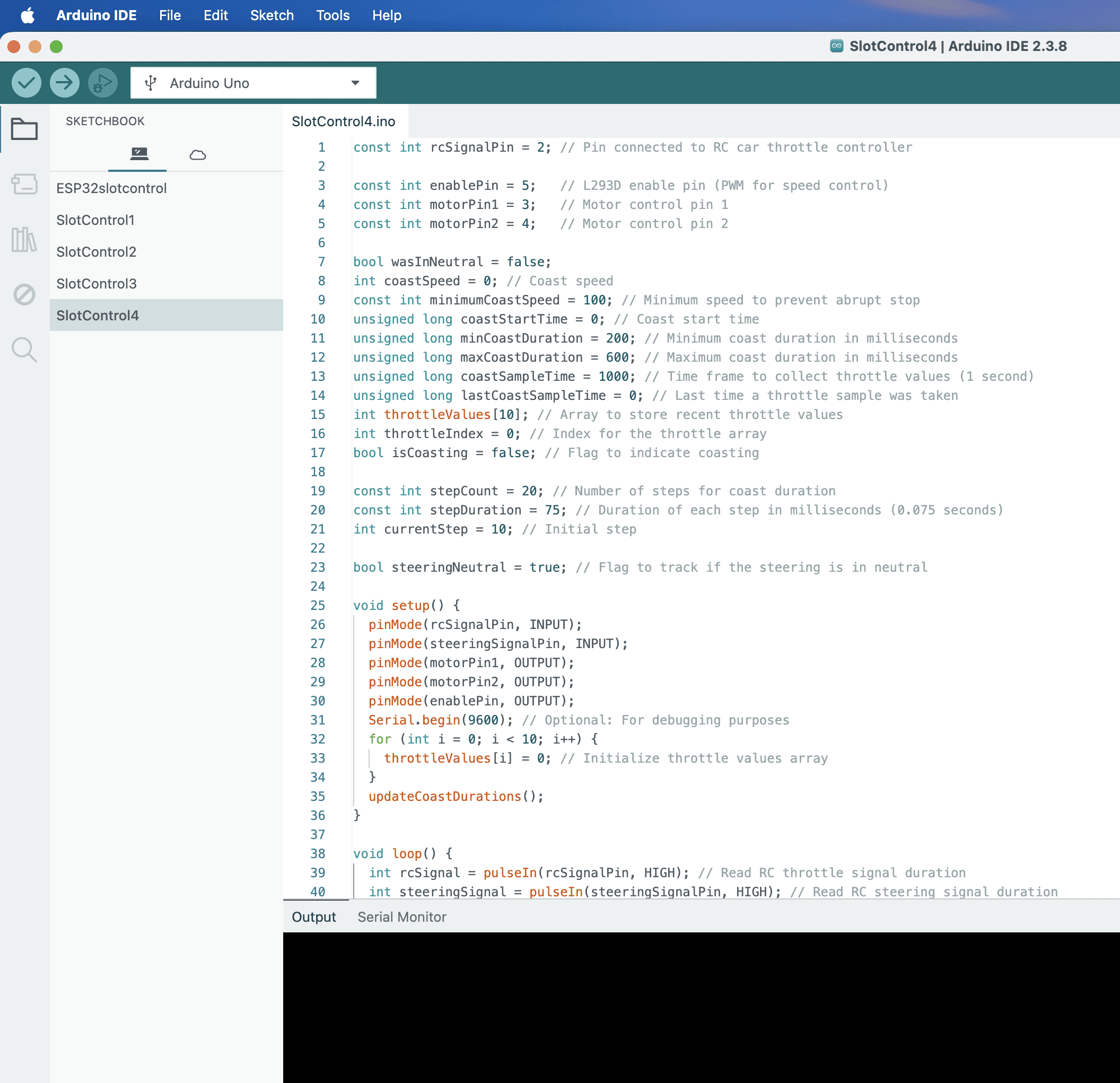
Task: Open the Sketch menu
Action: [x=272, y=15]
